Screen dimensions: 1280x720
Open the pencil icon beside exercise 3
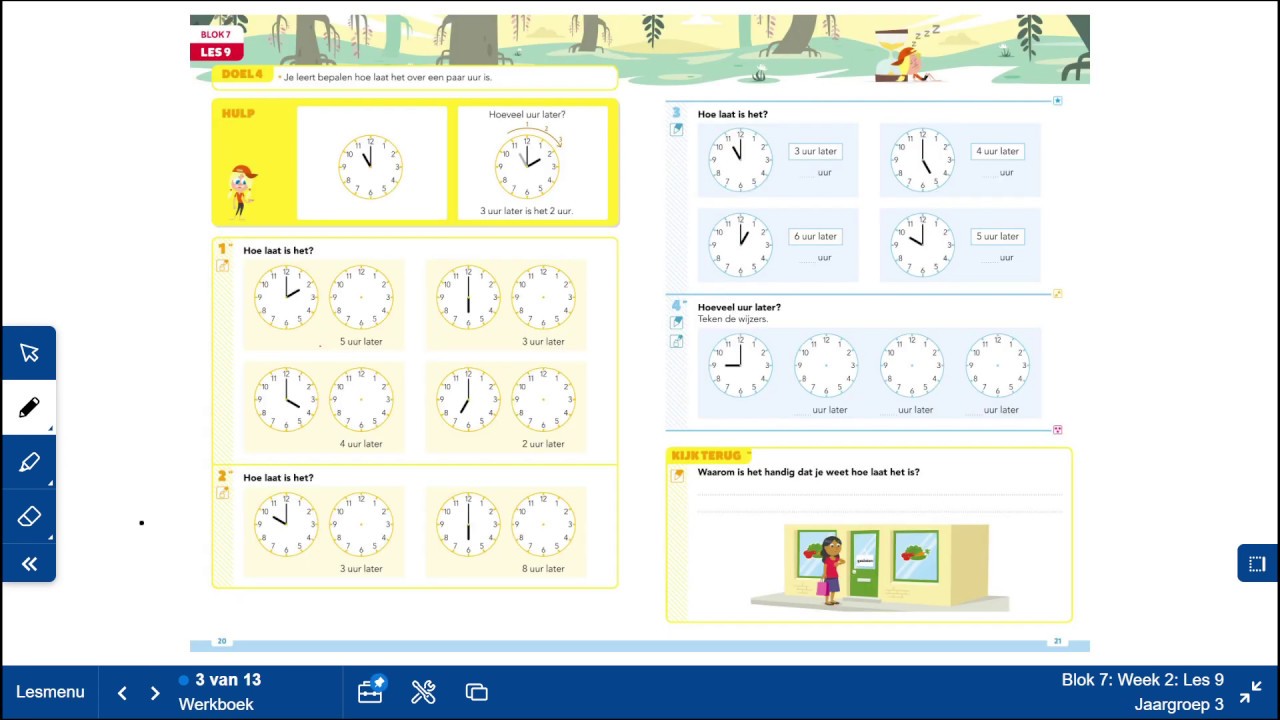(677, 129)
